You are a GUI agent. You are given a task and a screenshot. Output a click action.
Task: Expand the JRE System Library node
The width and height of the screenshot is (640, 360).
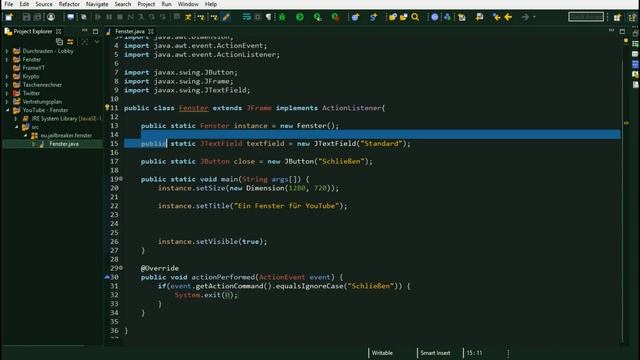16,118
